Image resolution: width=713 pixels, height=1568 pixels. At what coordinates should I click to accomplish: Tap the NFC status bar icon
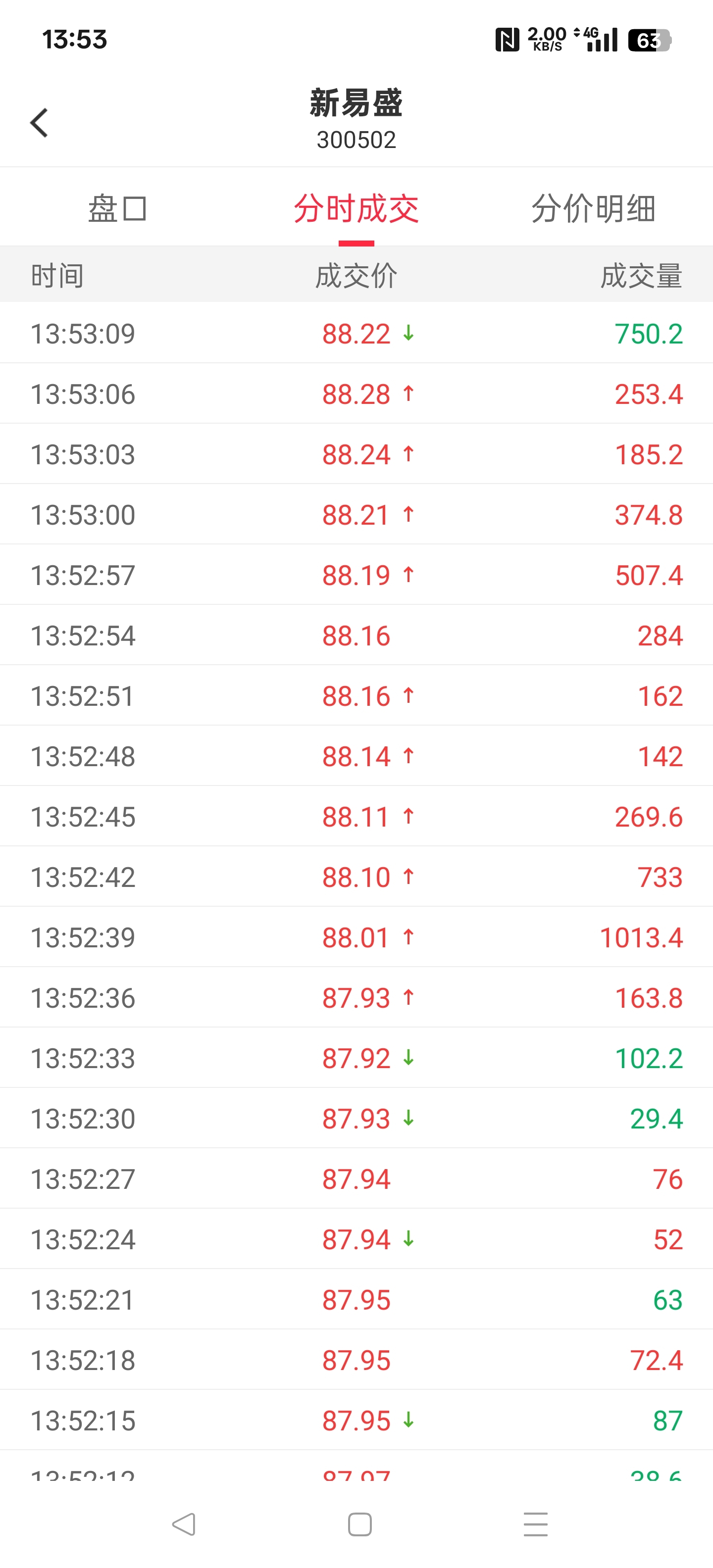(x=507, y=40)
